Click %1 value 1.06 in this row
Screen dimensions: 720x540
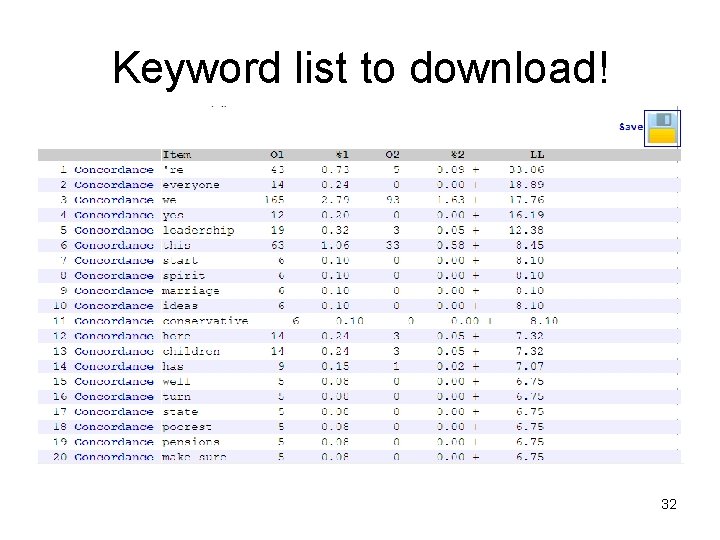pyautogui.click(x=335, y=246)
